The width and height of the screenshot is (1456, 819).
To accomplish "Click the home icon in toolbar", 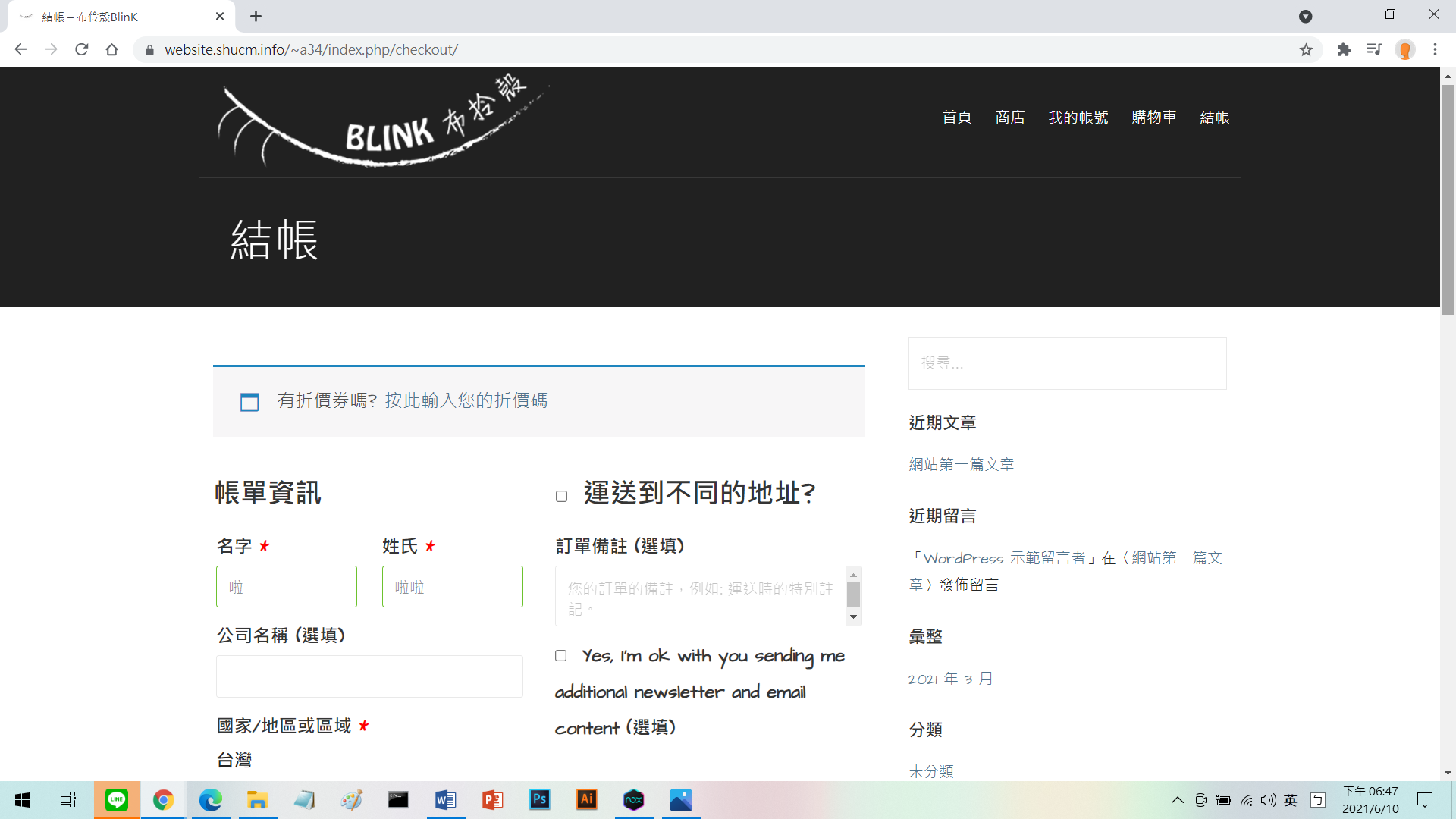I will point(112,50).
